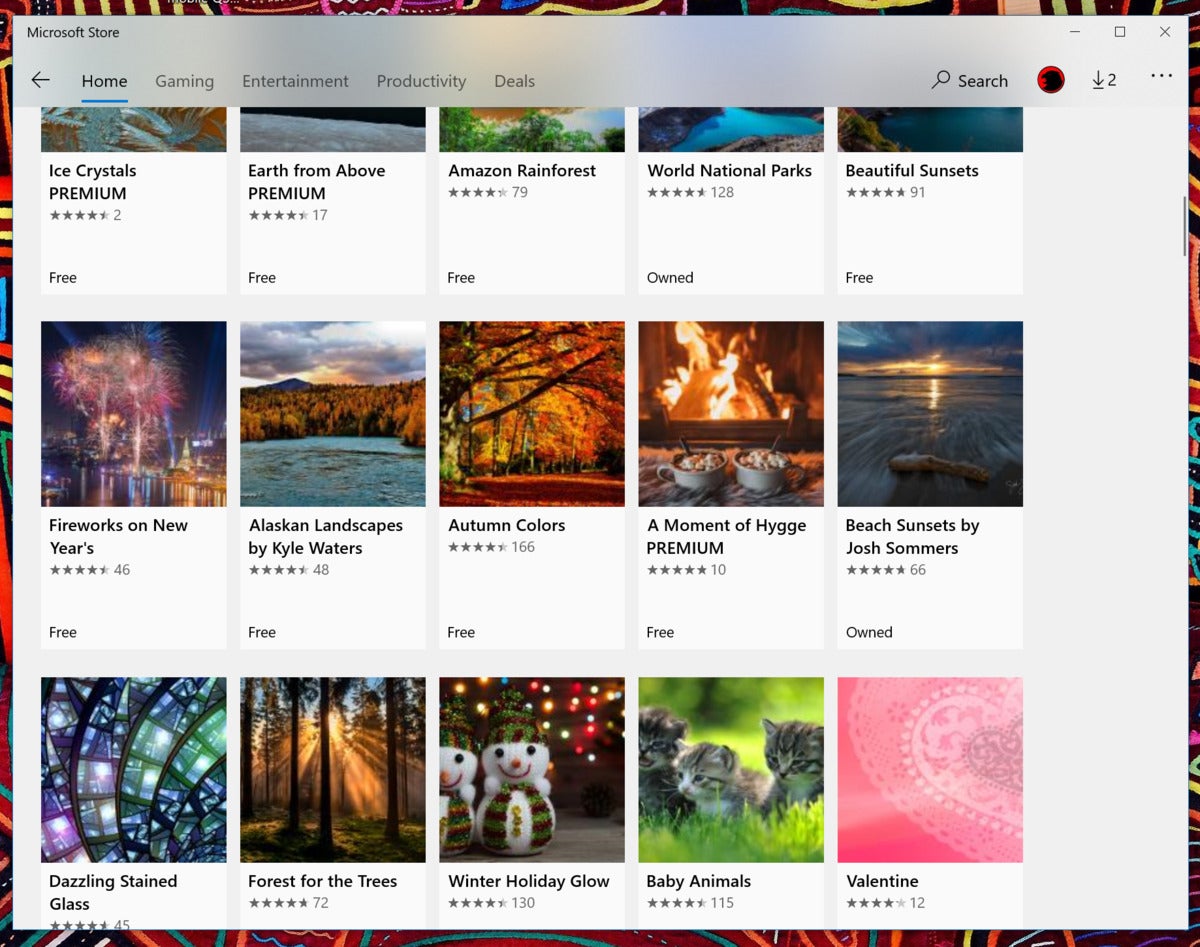Switch to the Gaming tab
Screen dimensions: 1200x947
pos(184,81)
